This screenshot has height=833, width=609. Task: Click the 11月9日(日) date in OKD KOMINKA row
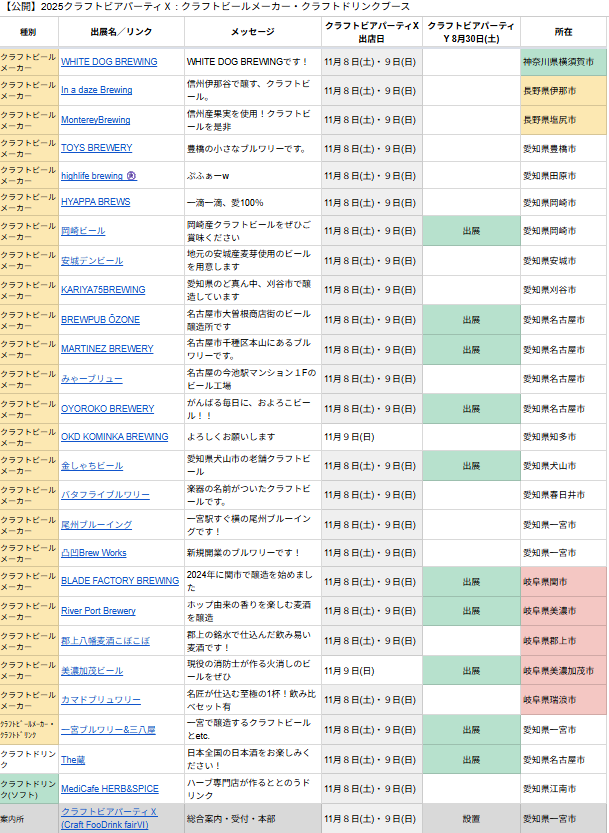pos(371,437)
